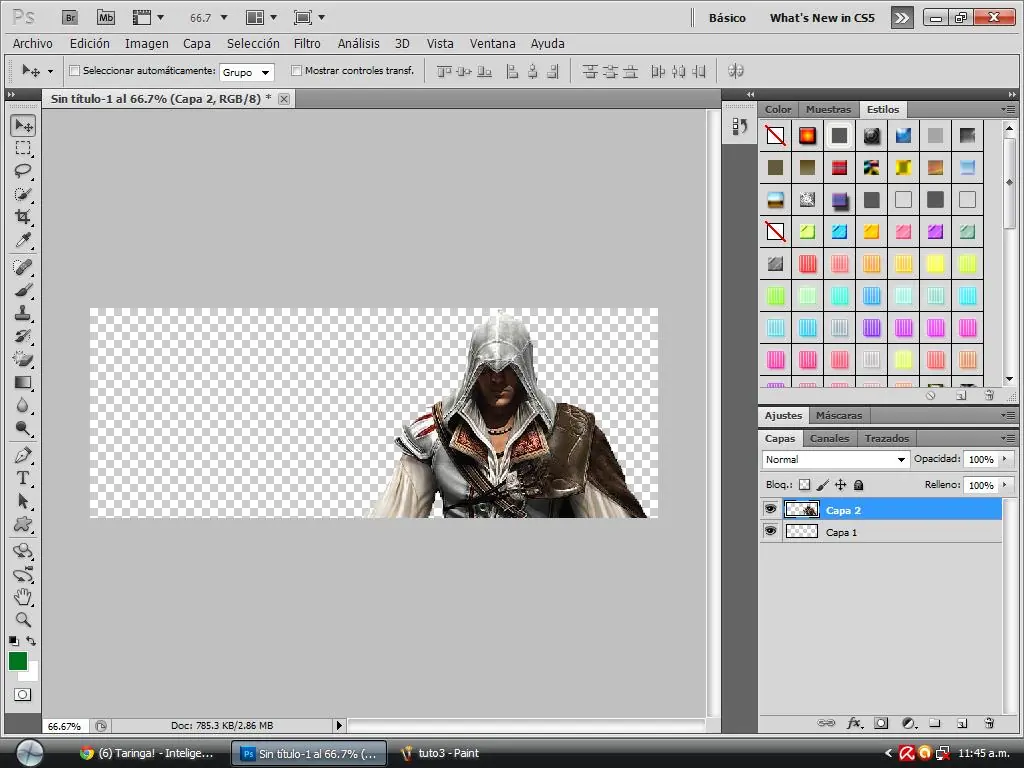Select the Hand tool

[x=24, y=597]
